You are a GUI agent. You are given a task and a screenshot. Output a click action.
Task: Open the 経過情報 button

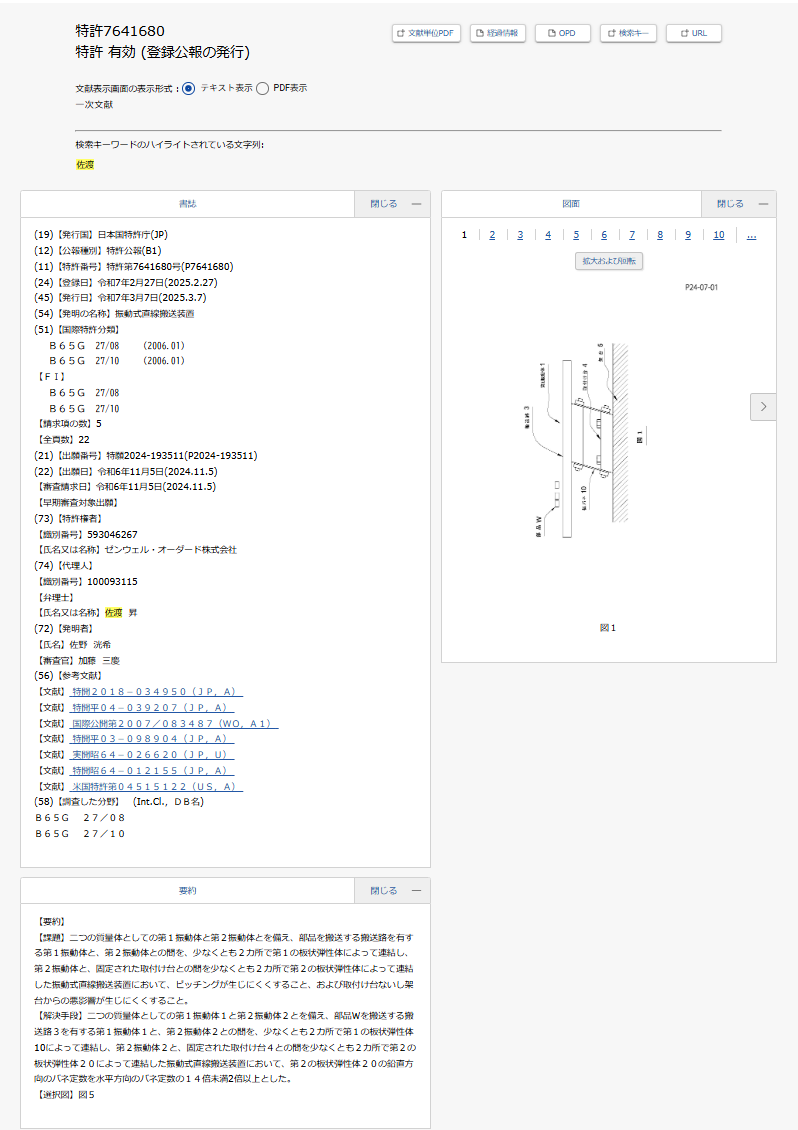point(498,33)
